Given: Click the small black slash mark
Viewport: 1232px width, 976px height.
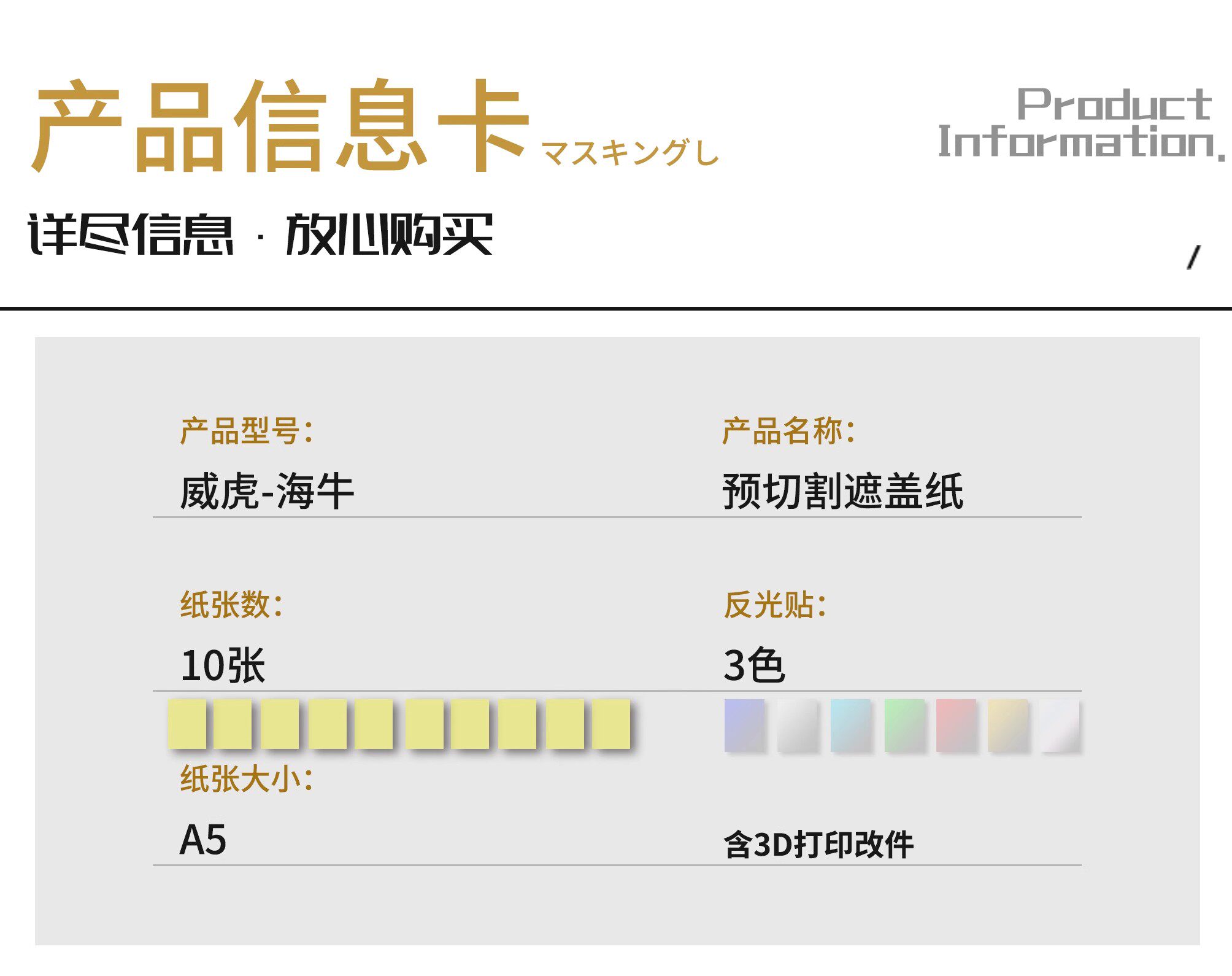Looking at the screenshot, I should tap(1193, 257).
